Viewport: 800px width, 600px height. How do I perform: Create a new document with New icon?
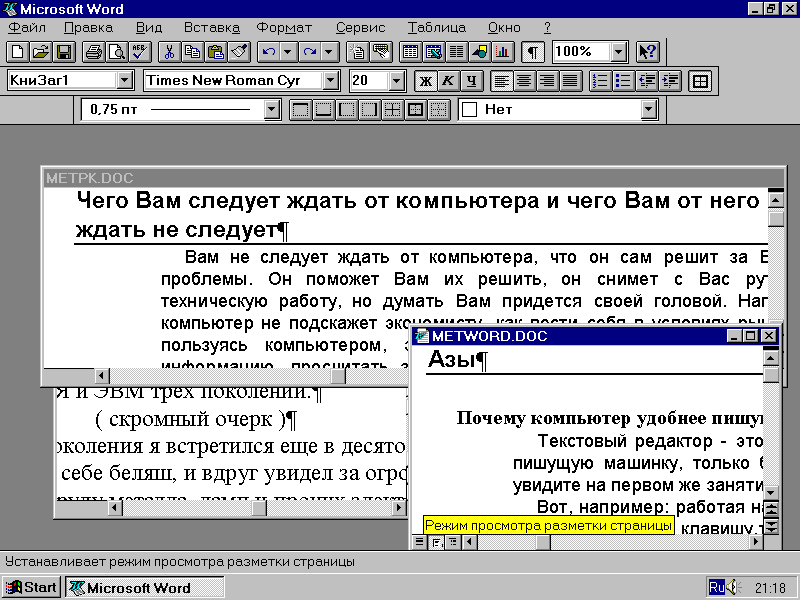17,52
